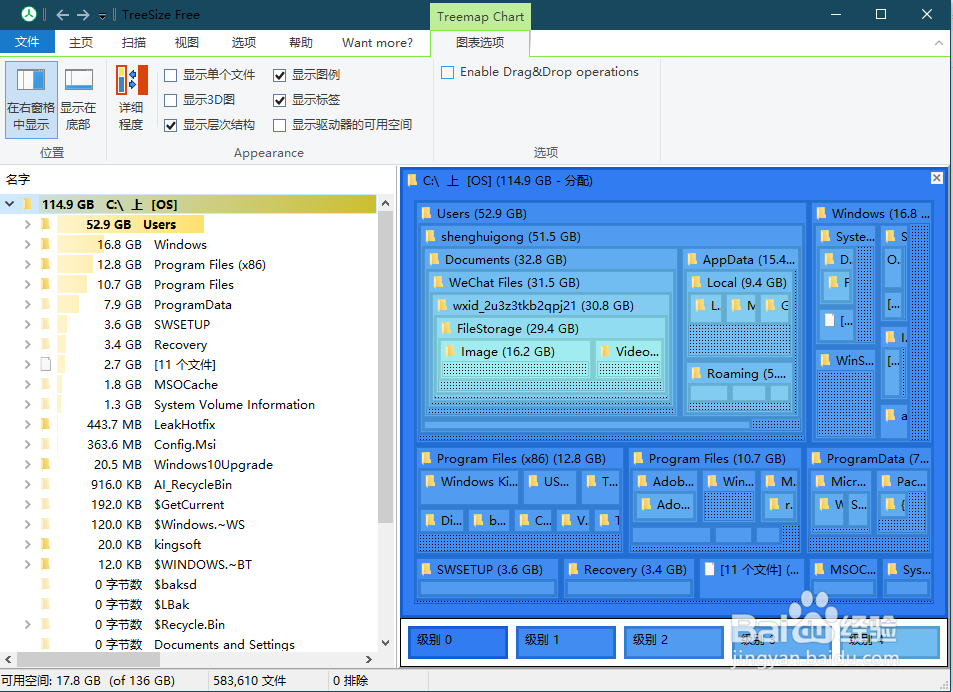Viewport: 953px width, 692px height.
Task: Open the 详细程度 detail level option
Action: click(131, 98)
